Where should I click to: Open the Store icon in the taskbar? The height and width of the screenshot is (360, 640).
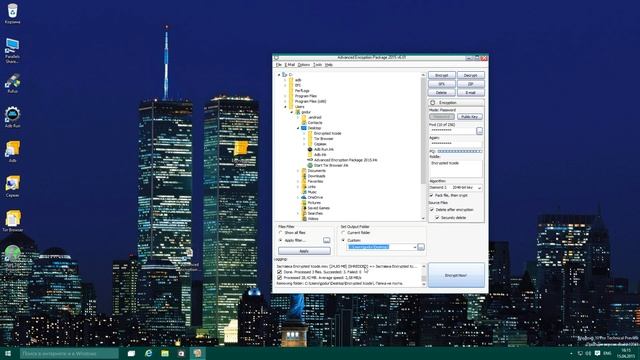click(181, 353)
